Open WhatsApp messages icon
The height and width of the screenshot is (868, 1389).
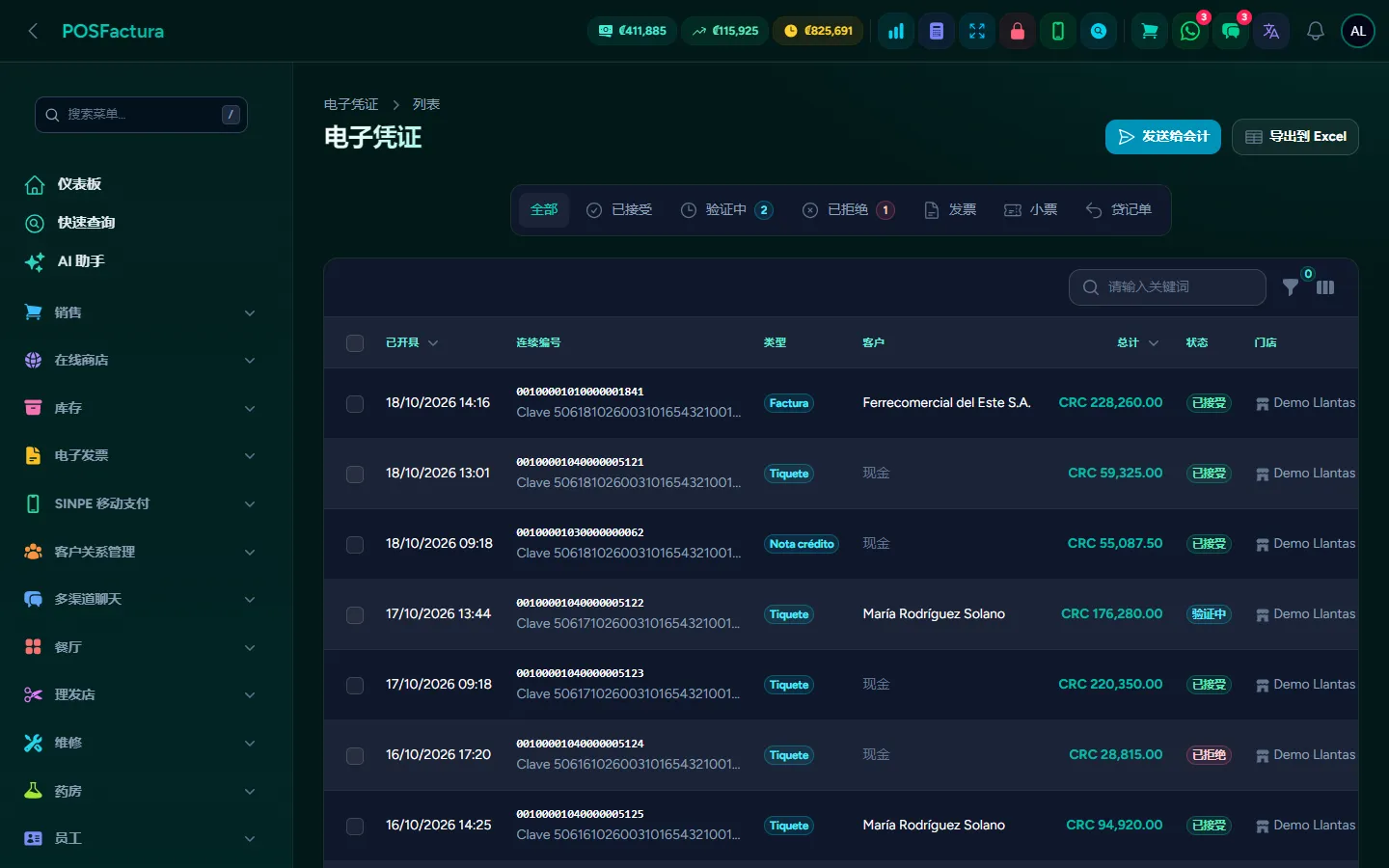(x=1190, y=31)
